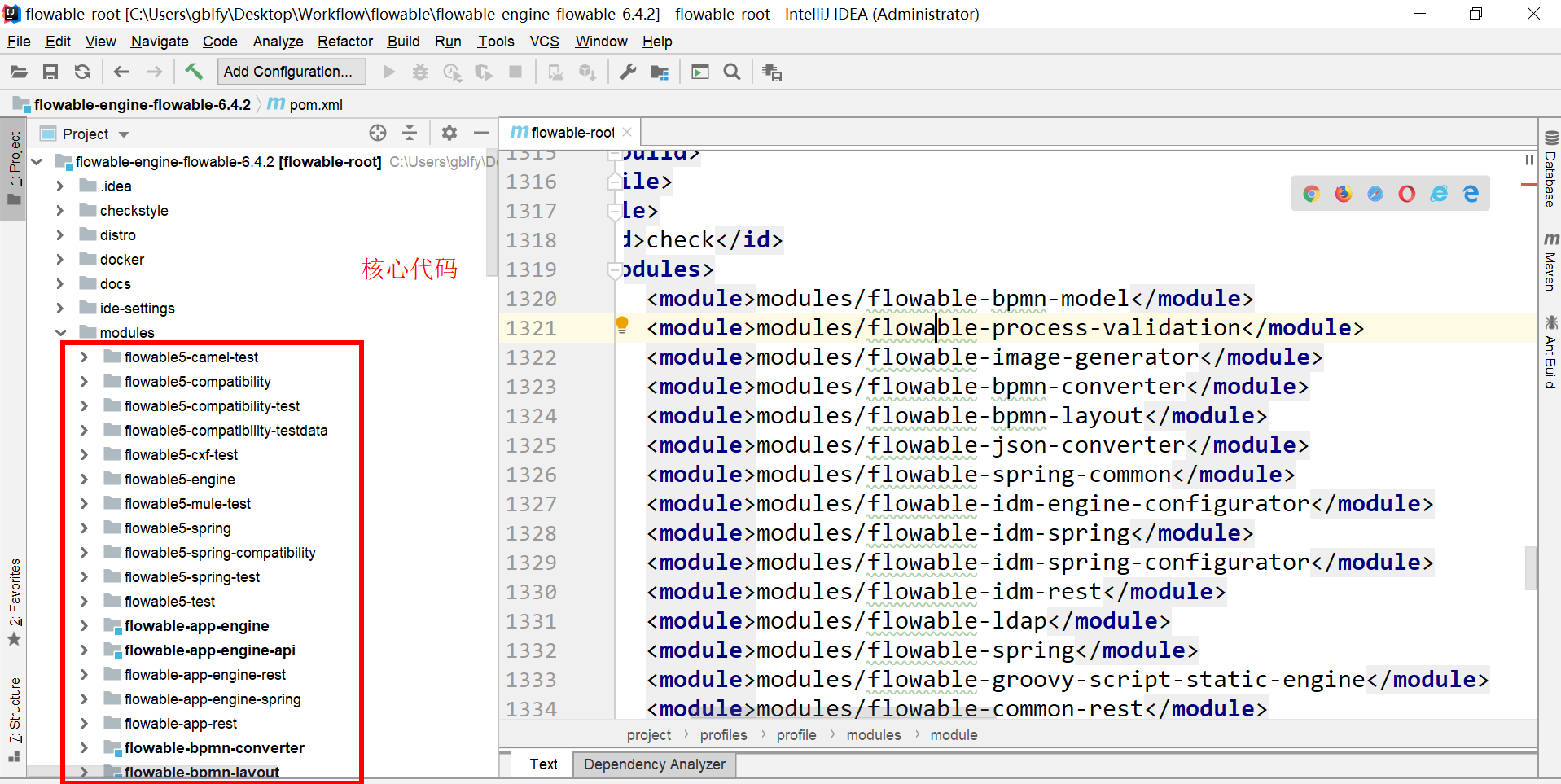Close the flowable-root editor tab
Screen dimensions: 1561x784
[627, 132]
